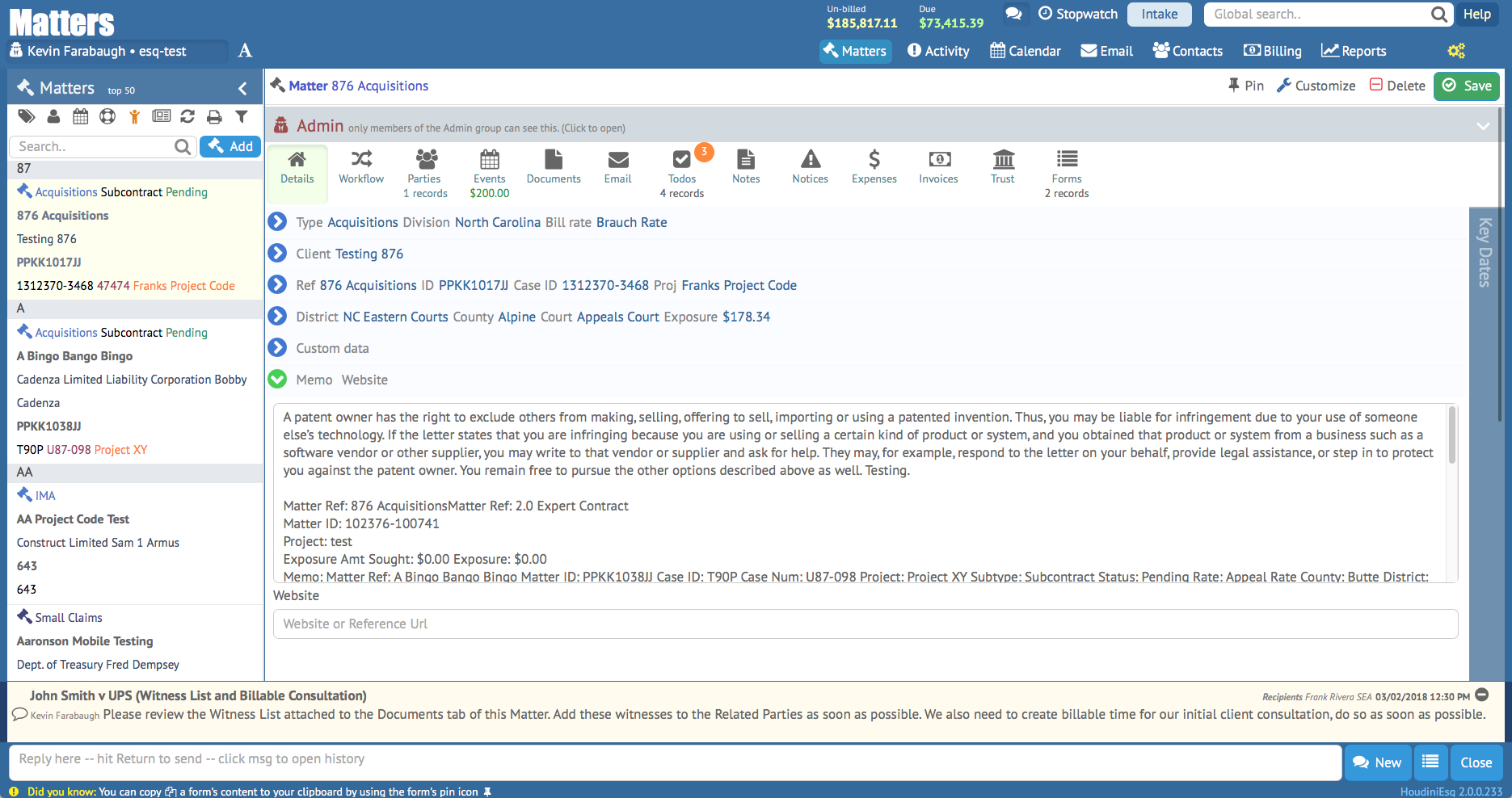The image size is (1512, 798).
Task: Open the Workflow section
Action: tap(361, 168)
